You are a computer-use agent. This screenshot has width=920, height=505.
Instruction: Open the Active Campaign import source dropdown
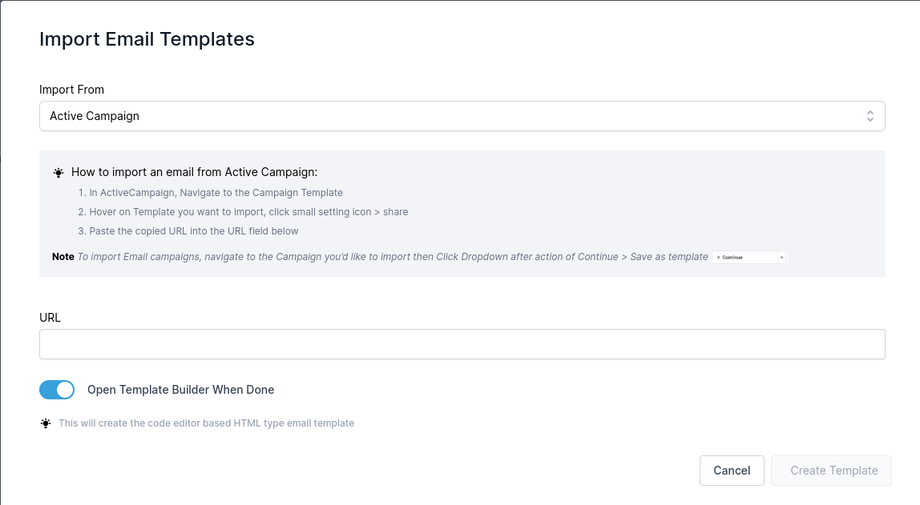460,116
